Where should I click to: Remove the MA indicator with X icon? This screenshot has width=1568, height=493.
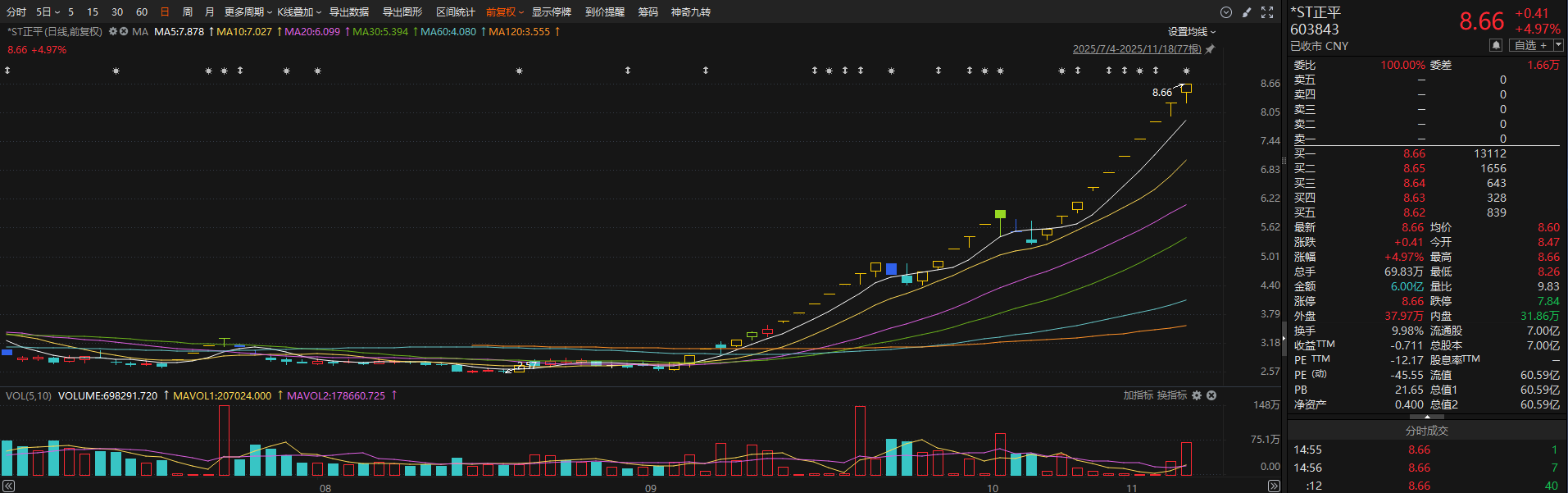pos(124,32)
